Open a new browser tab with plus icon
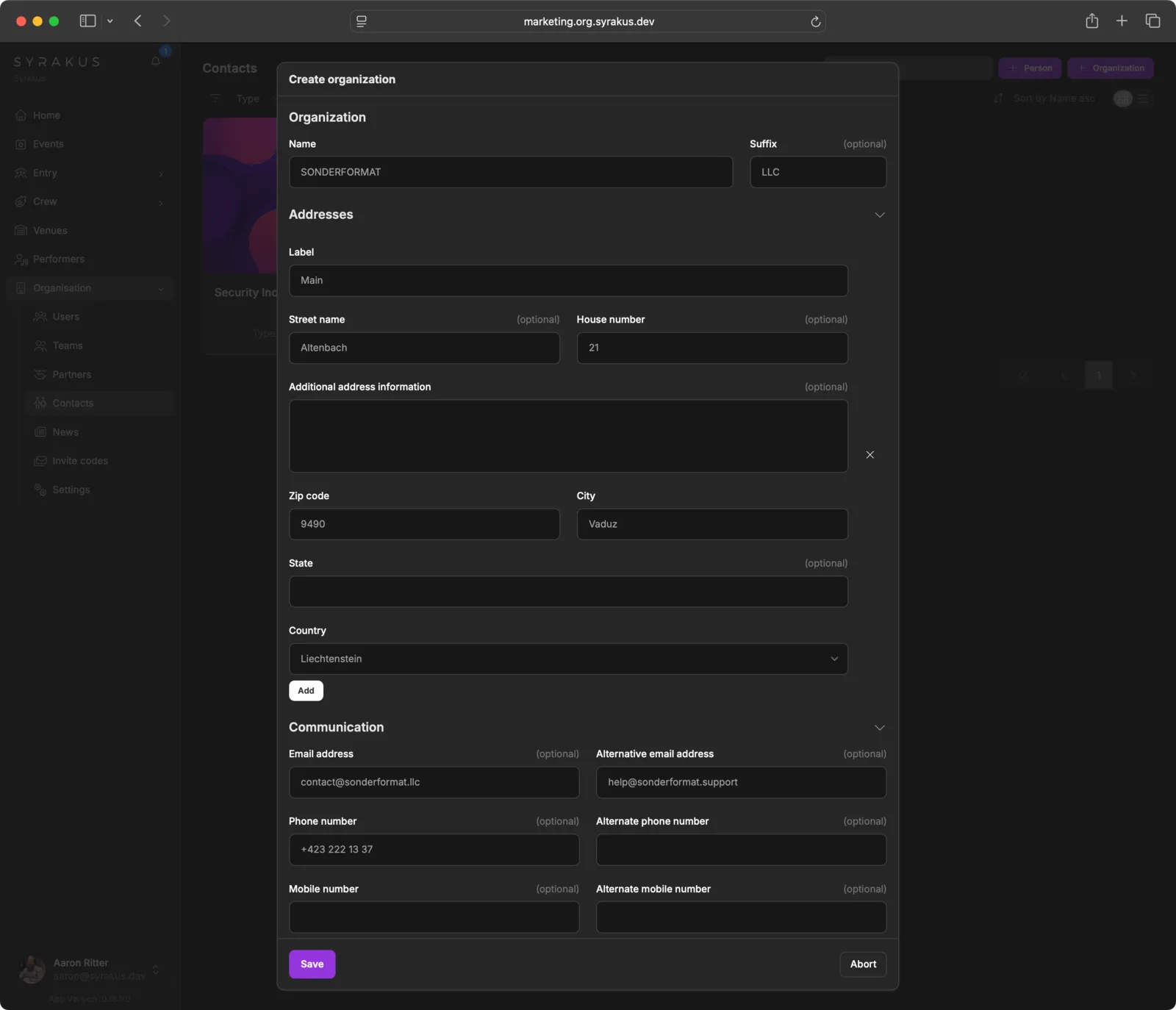Viewport: 1176px width, 1010px height. coord(1122,21)
